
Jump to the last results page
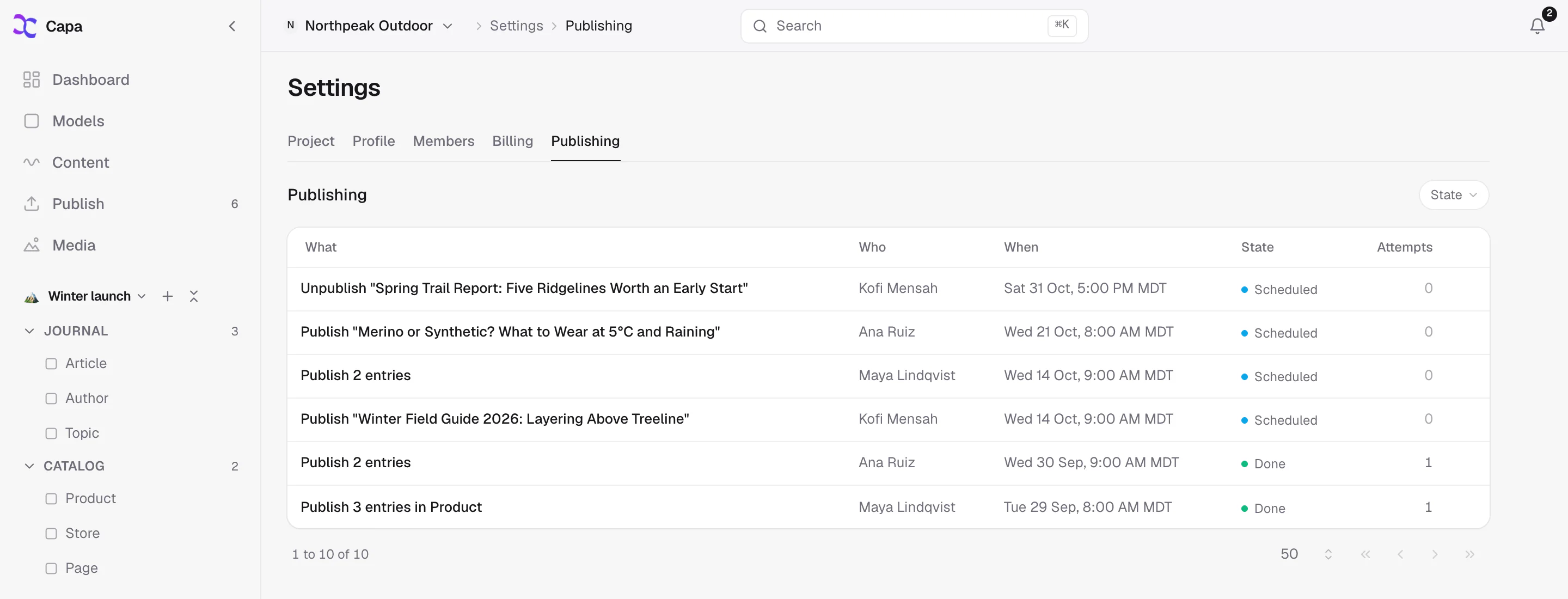coord(1469,554)
